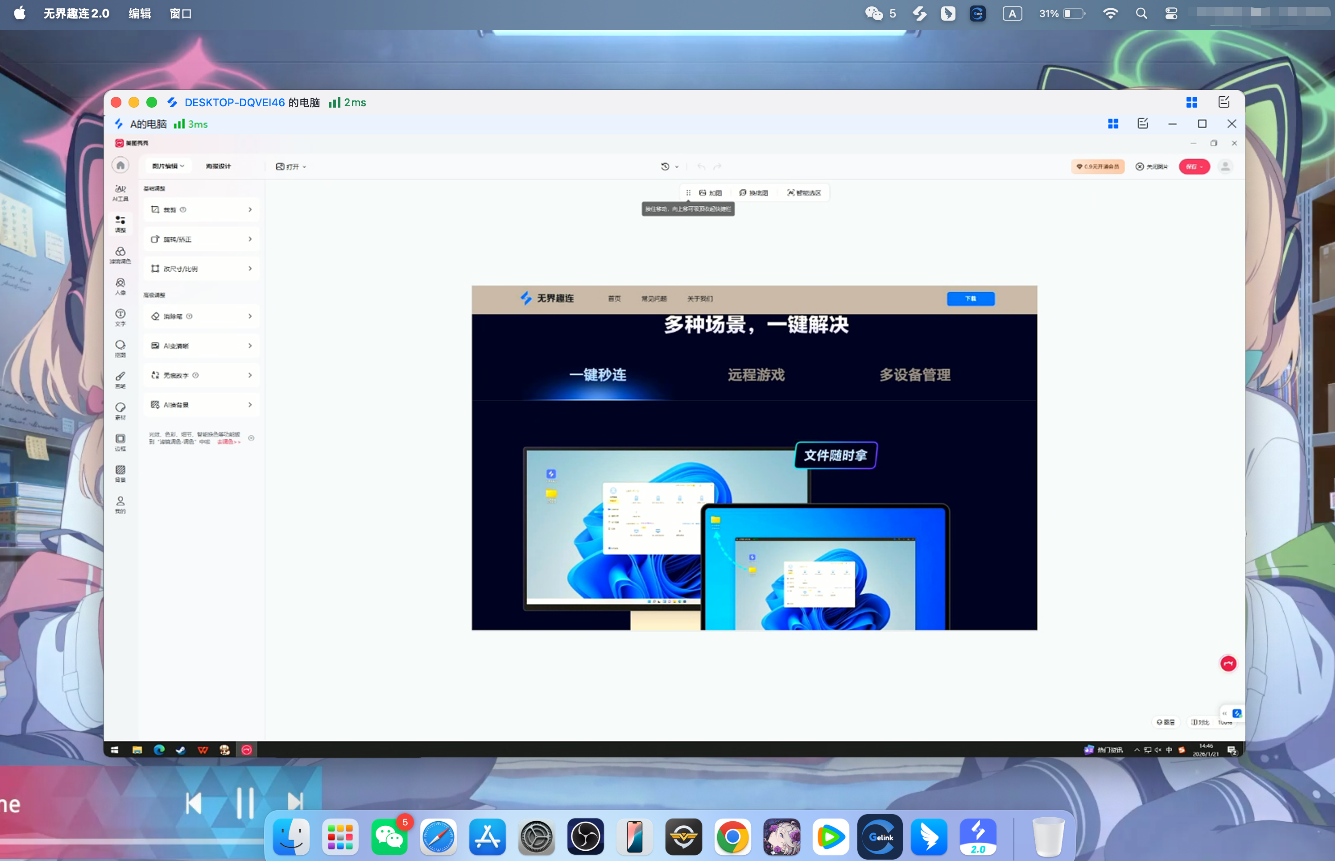Click the user avatar in top right

tap(1225, 166)
